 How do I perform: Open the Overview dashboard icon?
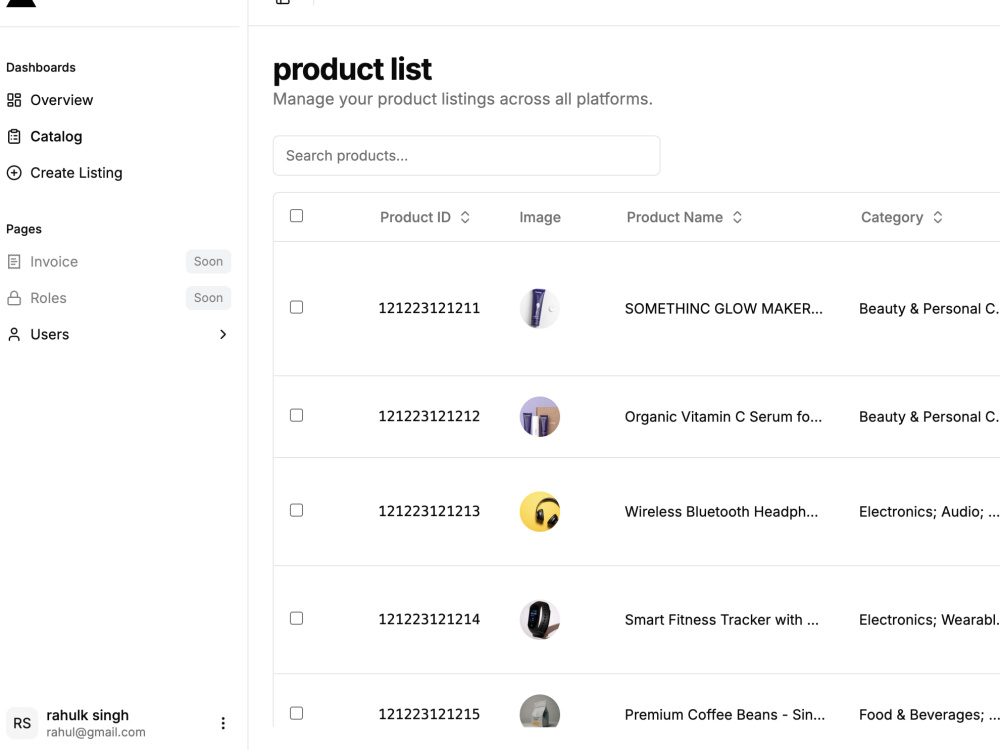point(14,100)
